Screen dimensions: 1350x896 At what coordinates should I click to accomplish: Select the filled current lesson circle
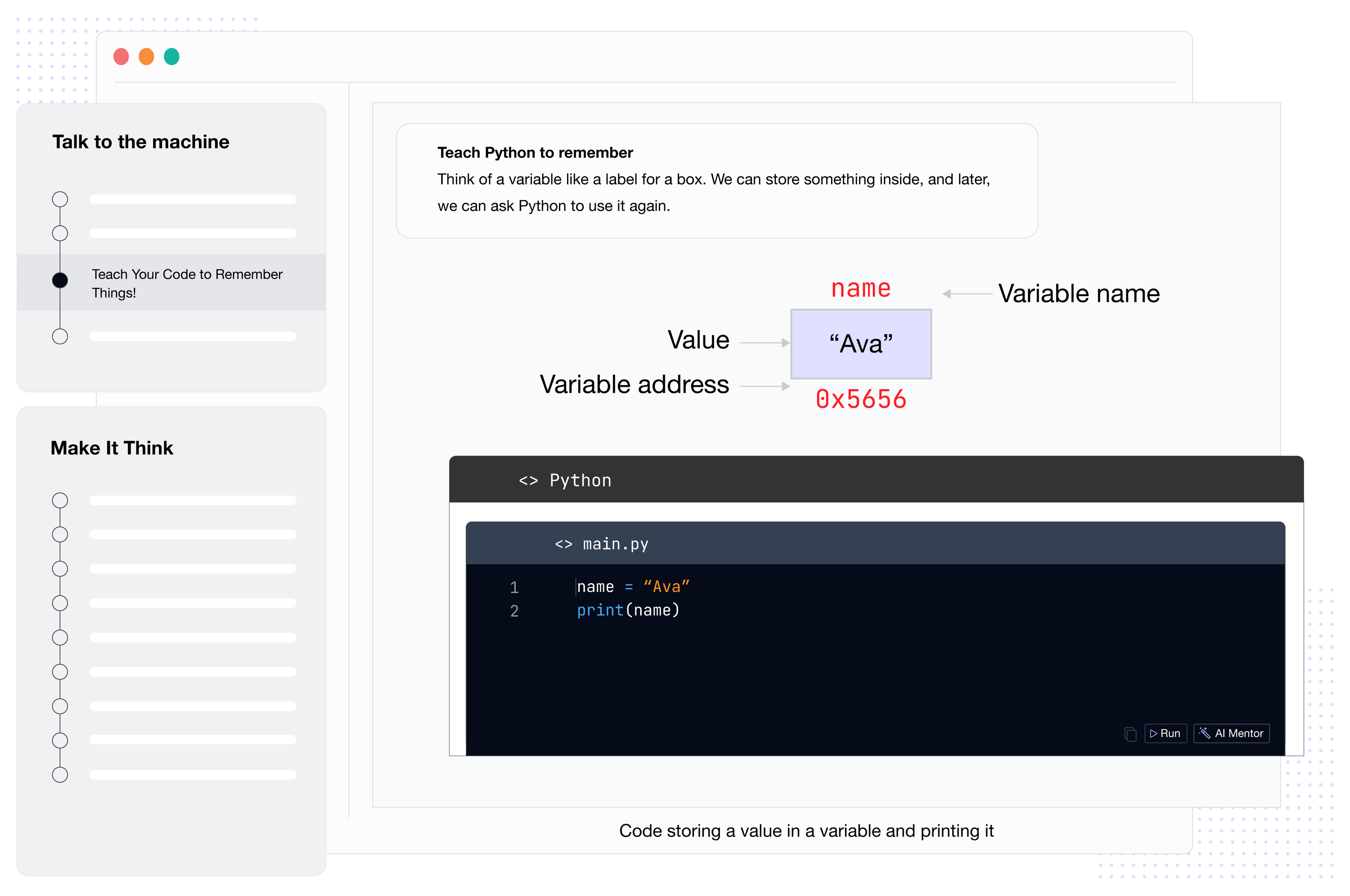(60, 280)
